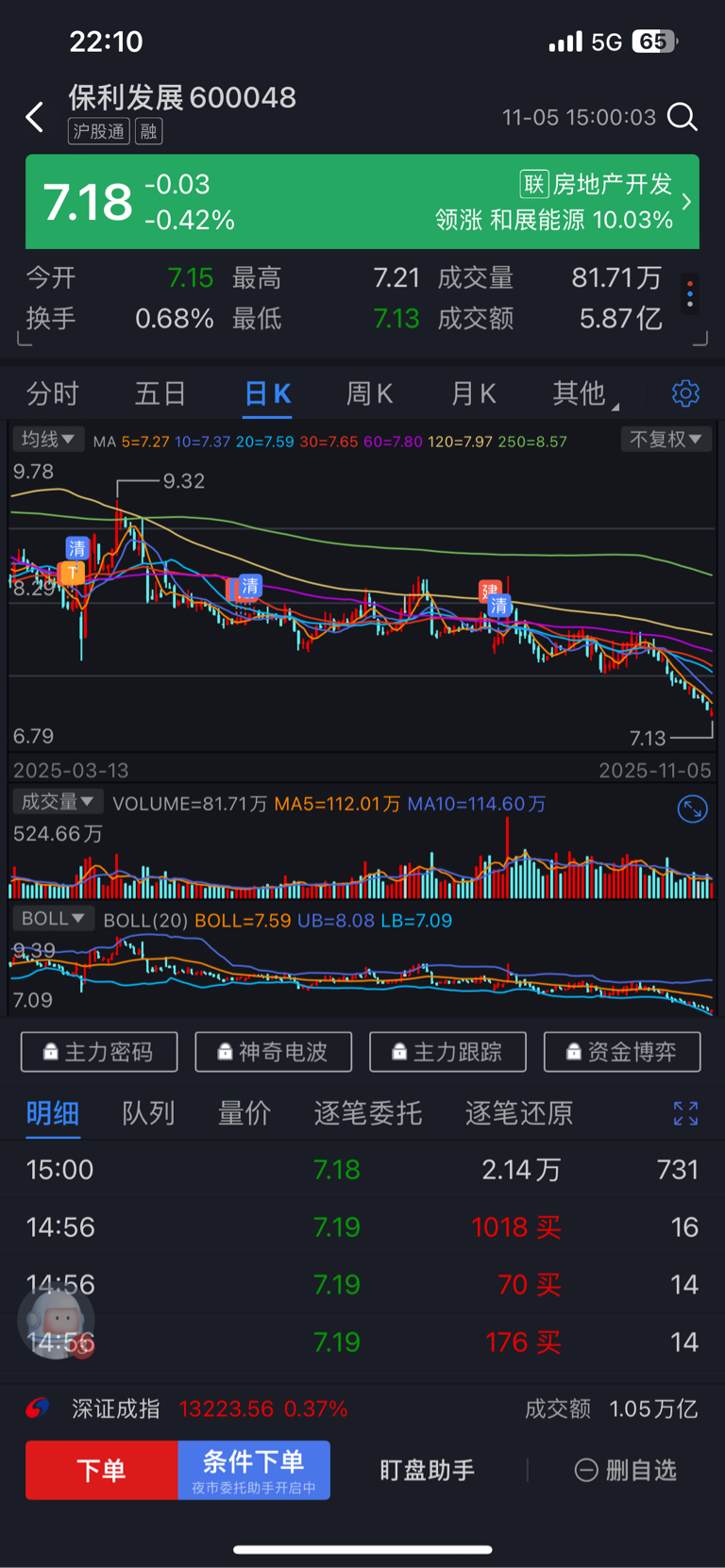The width and height of the screenshot is (725, 1568).
Task: Tap the three-dot more quote data icon
Action: pos(690,292)
